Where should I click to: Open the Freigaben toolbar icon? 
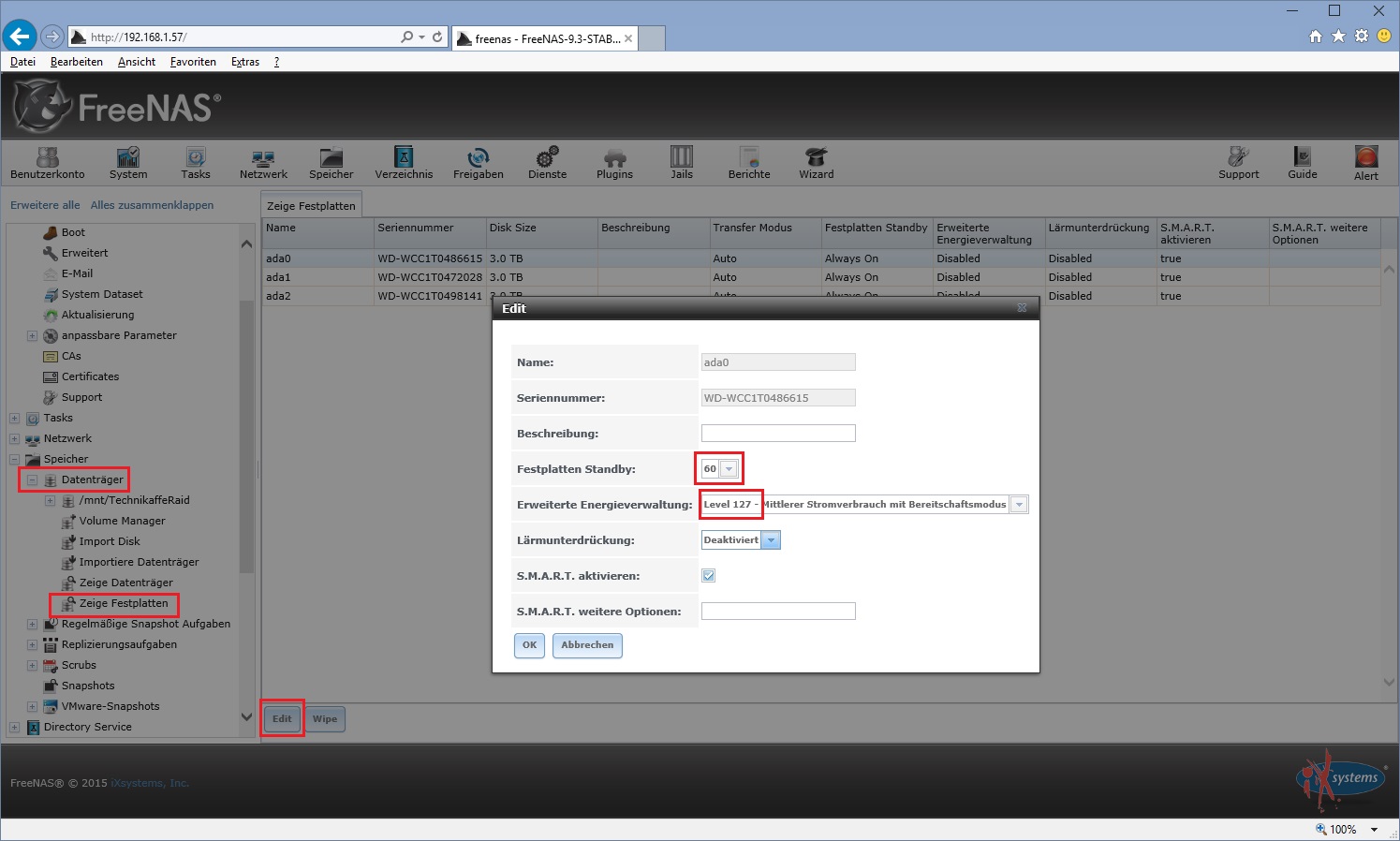[479, 163]
